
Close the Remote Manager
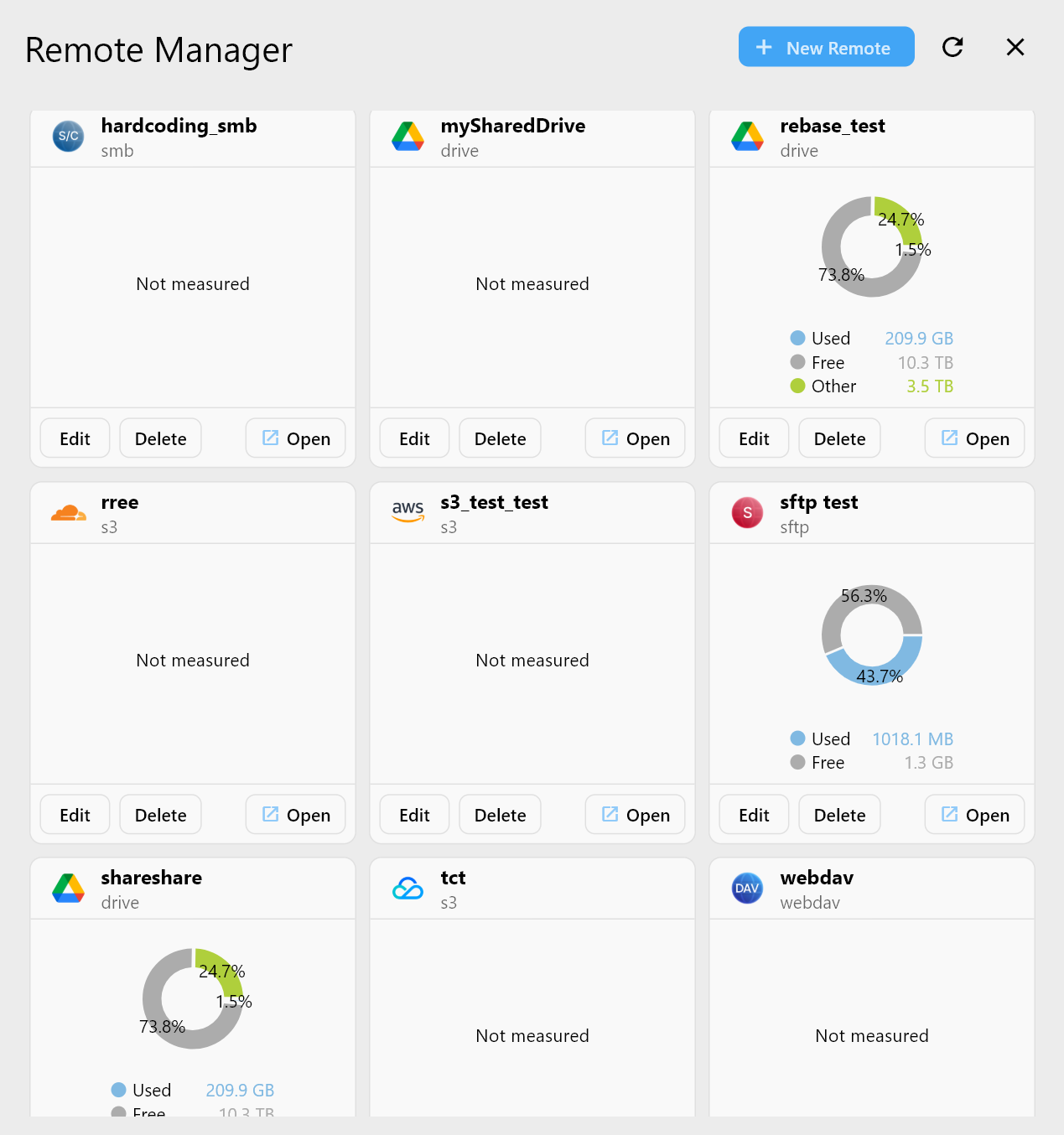[x=1015, y=47]
